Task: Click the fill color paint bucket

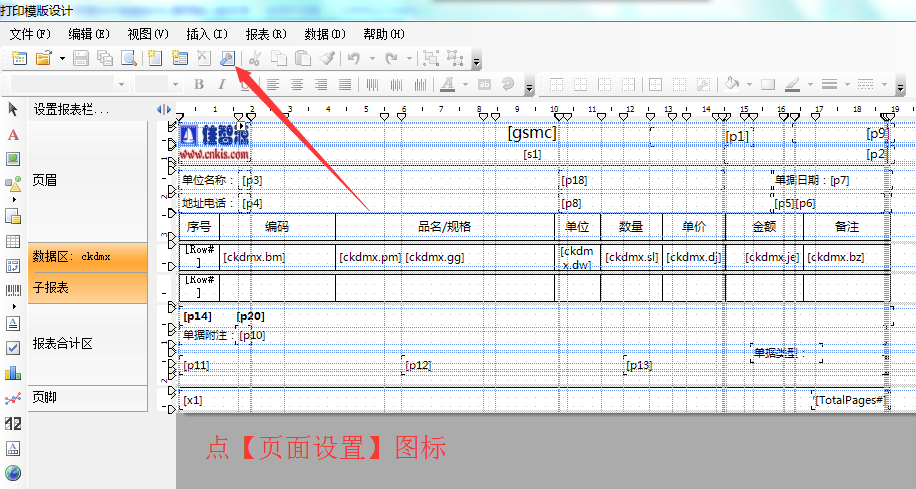Action: tap(732, 84)
